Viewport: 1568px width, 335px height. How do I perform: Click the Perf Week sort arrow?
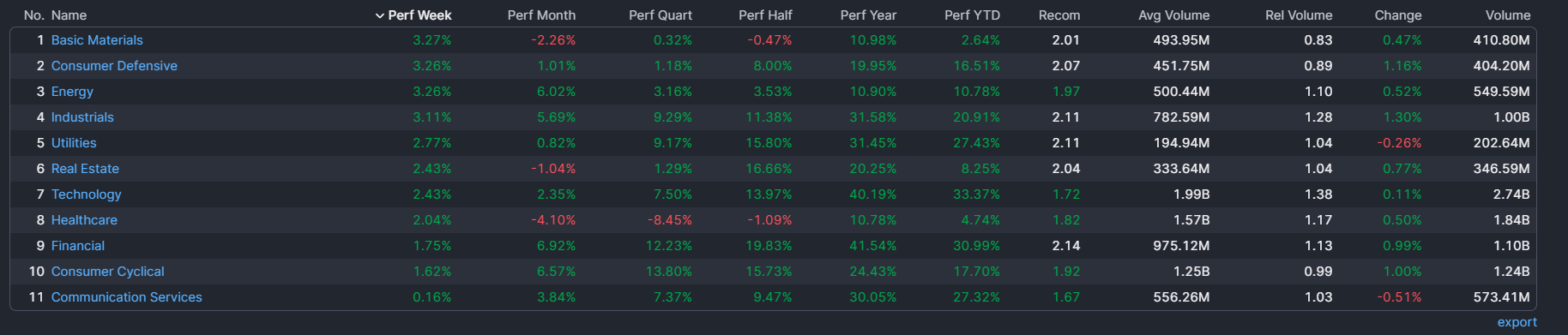[380, 15]
